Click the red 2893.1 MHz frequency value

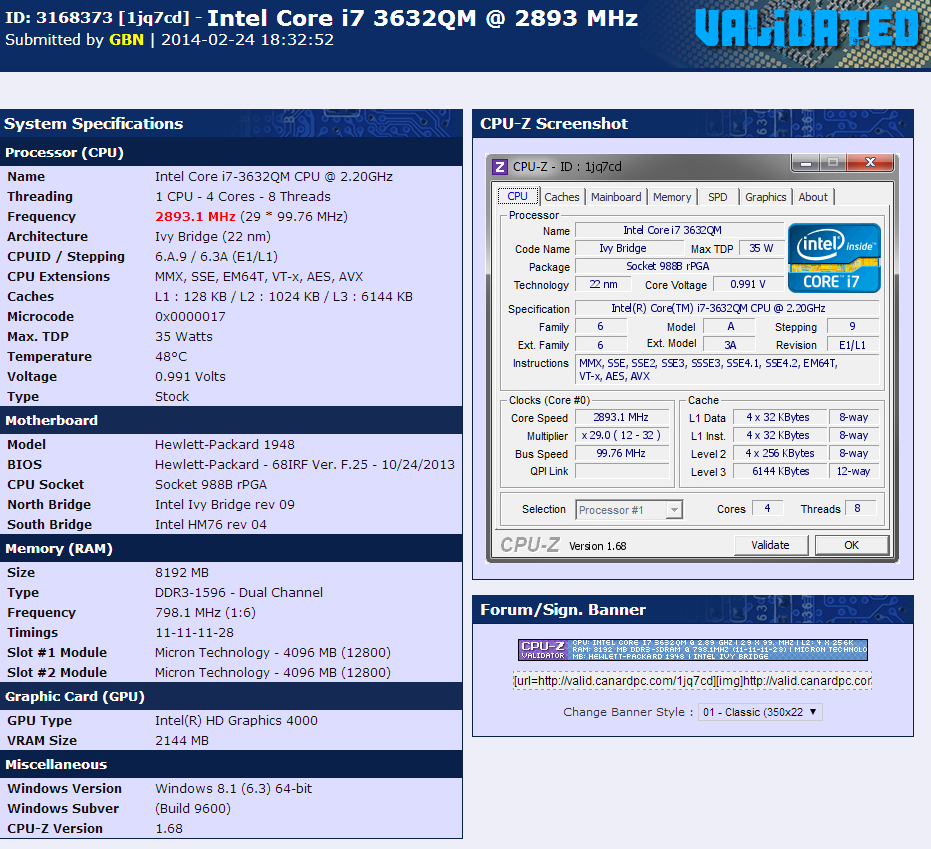[195, 217]
